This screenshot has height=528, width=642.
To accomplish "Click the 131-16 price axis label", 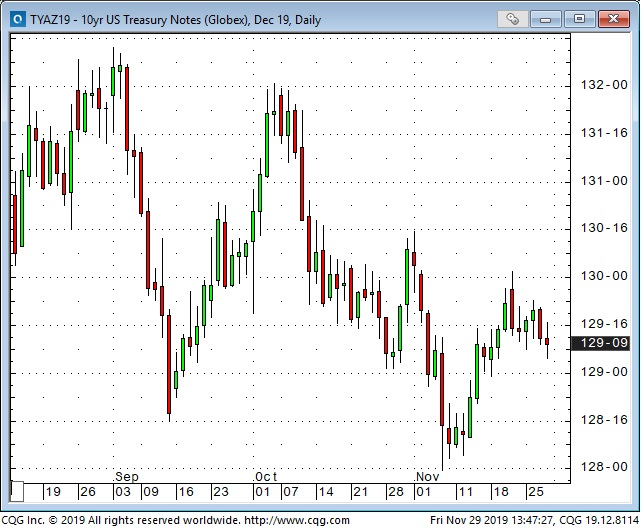I will point(604,133).
